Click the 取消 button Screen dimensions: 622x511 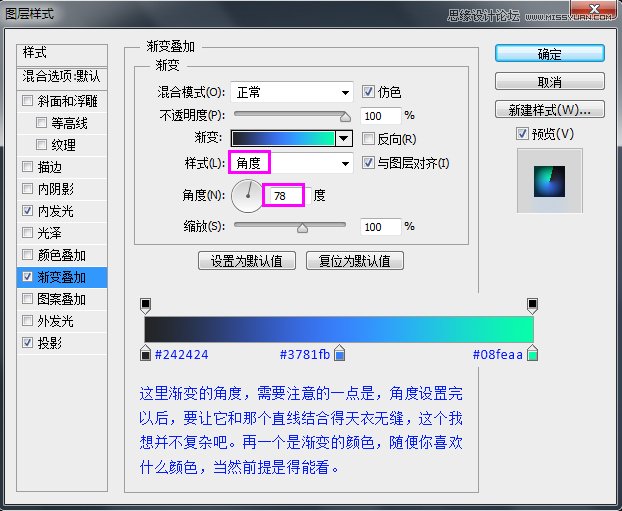click(x=549, y=82)
